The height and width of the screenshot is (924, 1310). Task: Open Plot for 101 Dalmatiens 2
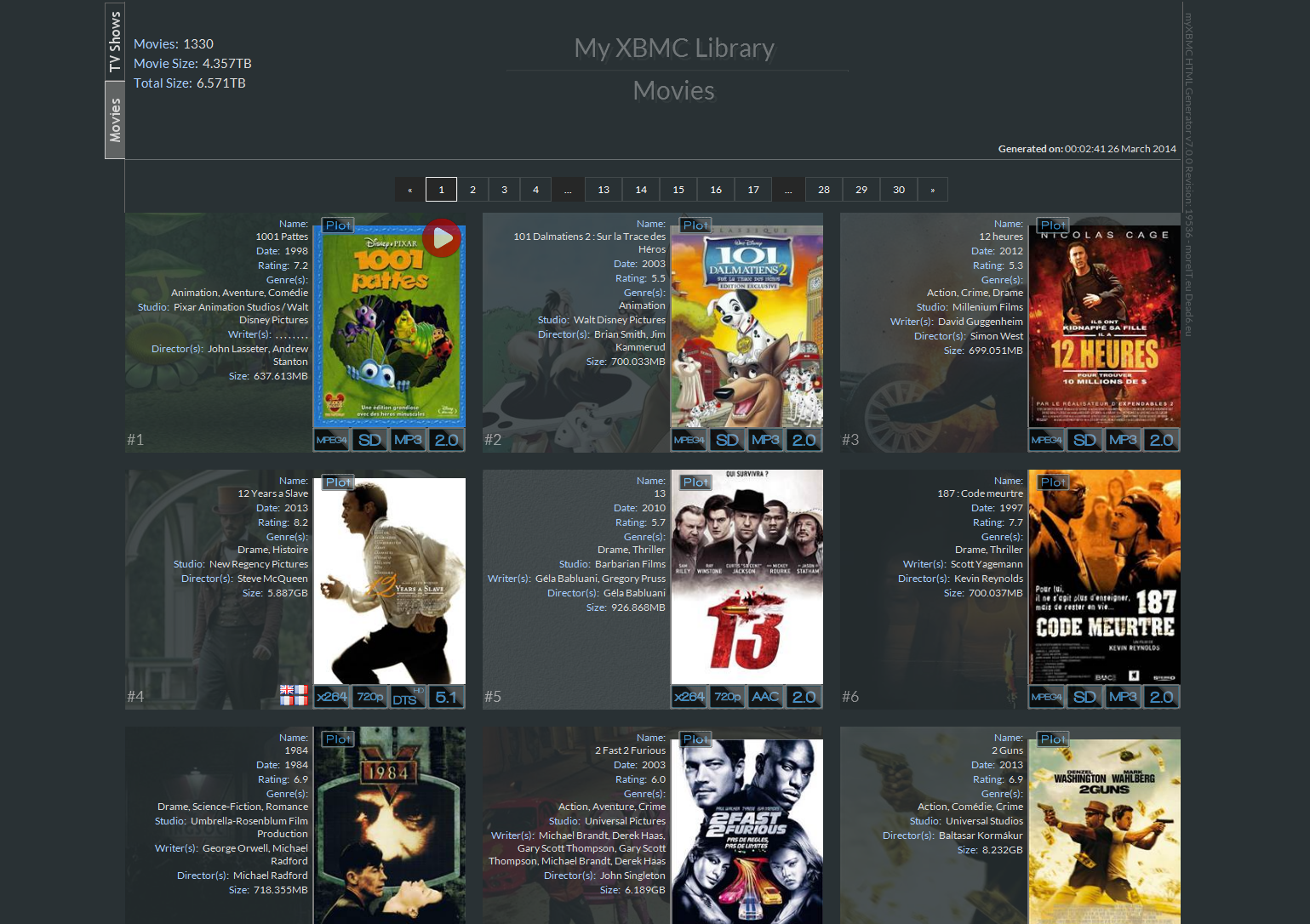(695, 225)
